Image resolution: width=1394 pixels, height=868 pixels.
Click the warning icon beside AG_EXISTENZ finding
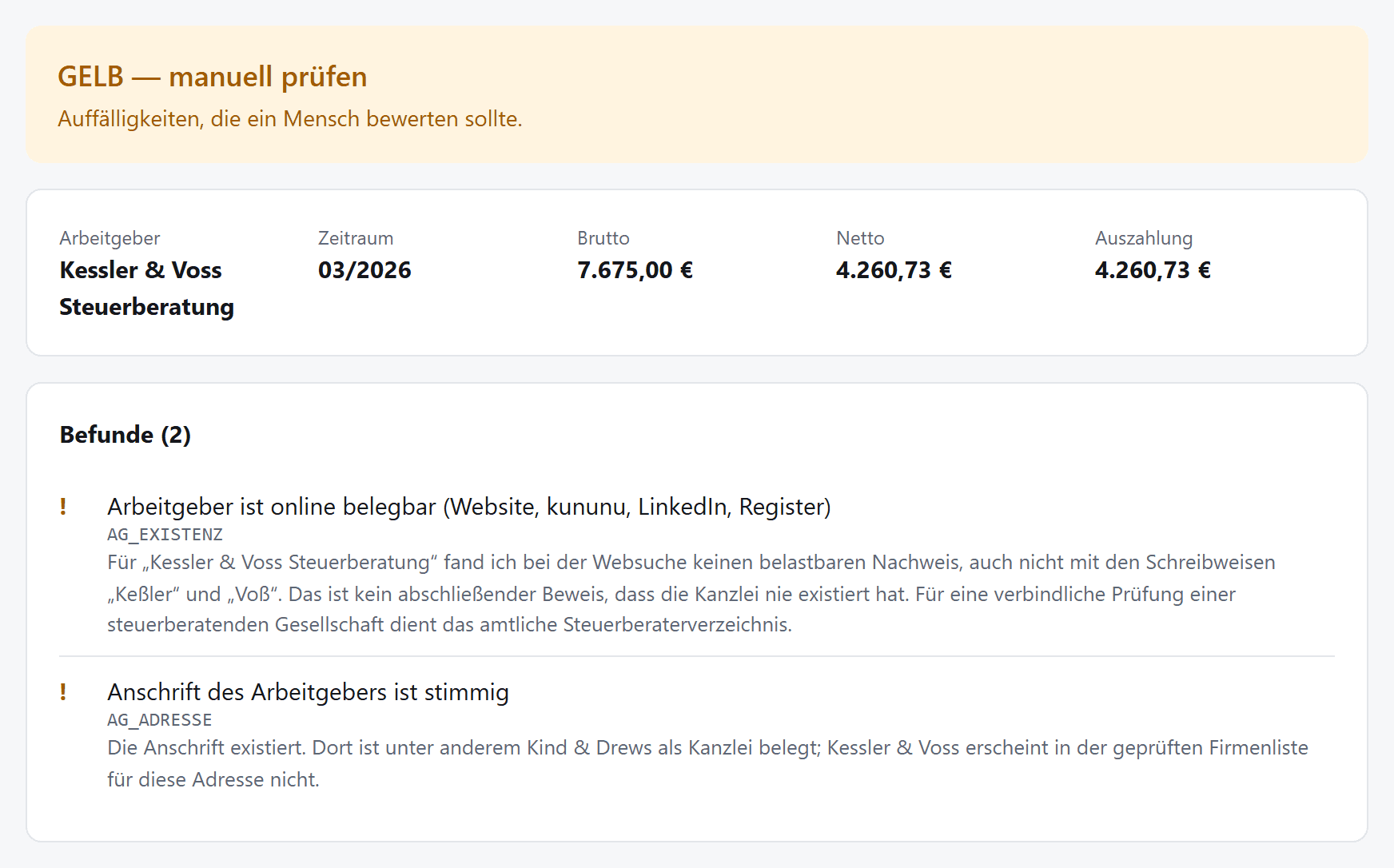(63, 507)
